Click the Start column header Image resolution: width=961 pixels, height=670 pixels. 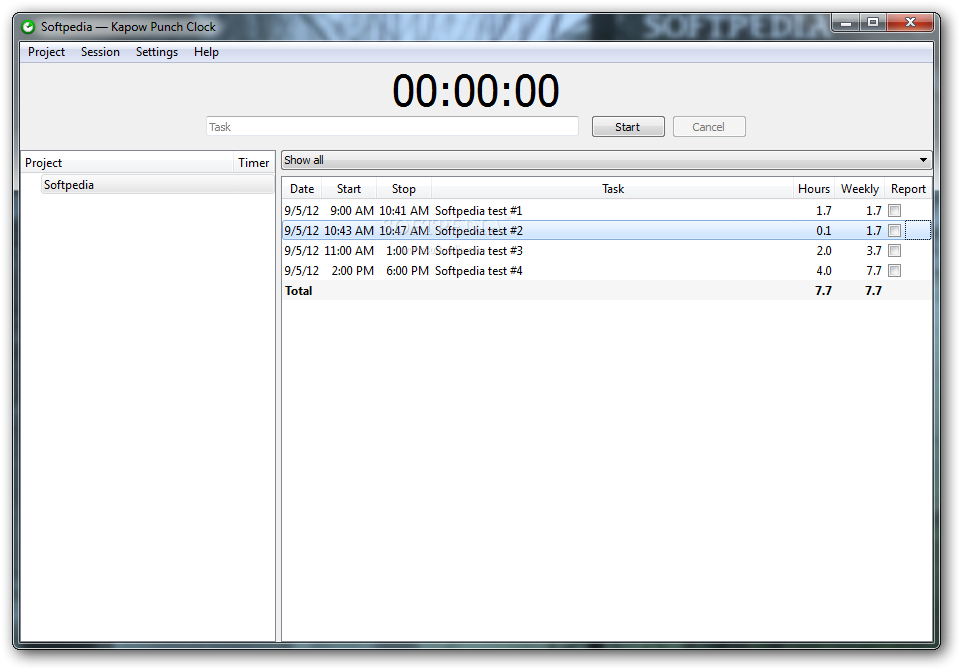pyautogui.click(x=349, y=189)
